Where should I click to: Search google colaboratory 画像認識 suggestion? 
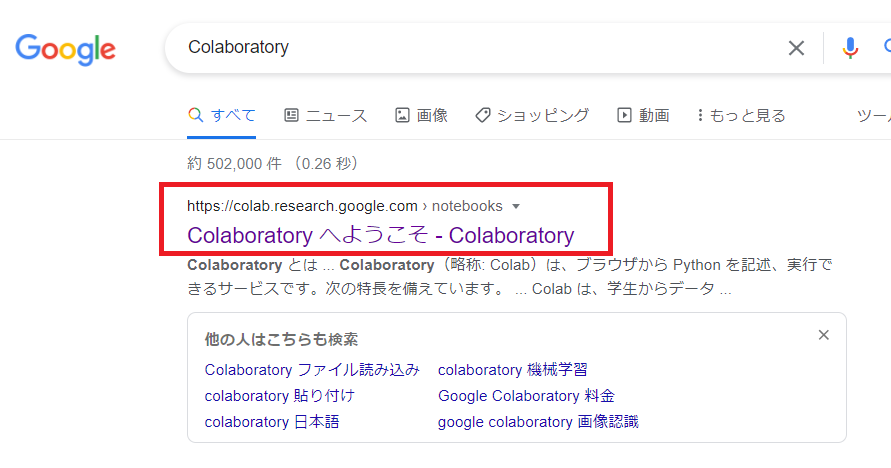[x=538, y=422]
